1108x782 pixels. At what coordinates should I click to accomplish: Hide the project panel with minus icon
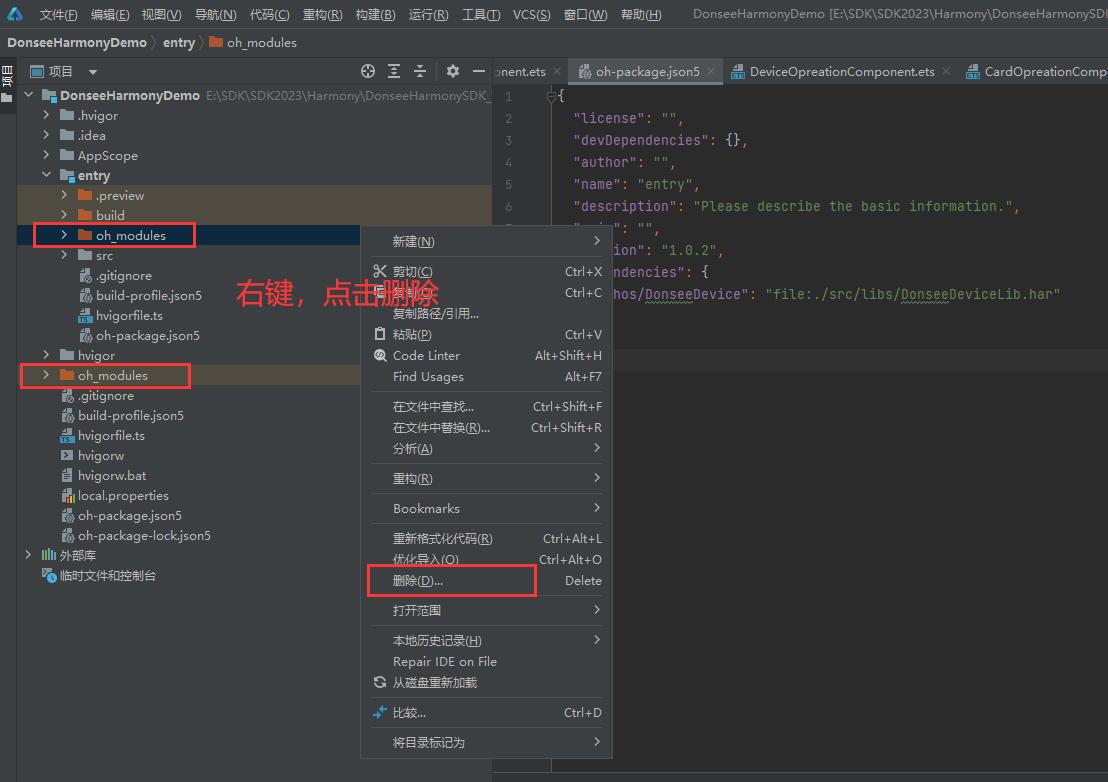click(479, 71)
